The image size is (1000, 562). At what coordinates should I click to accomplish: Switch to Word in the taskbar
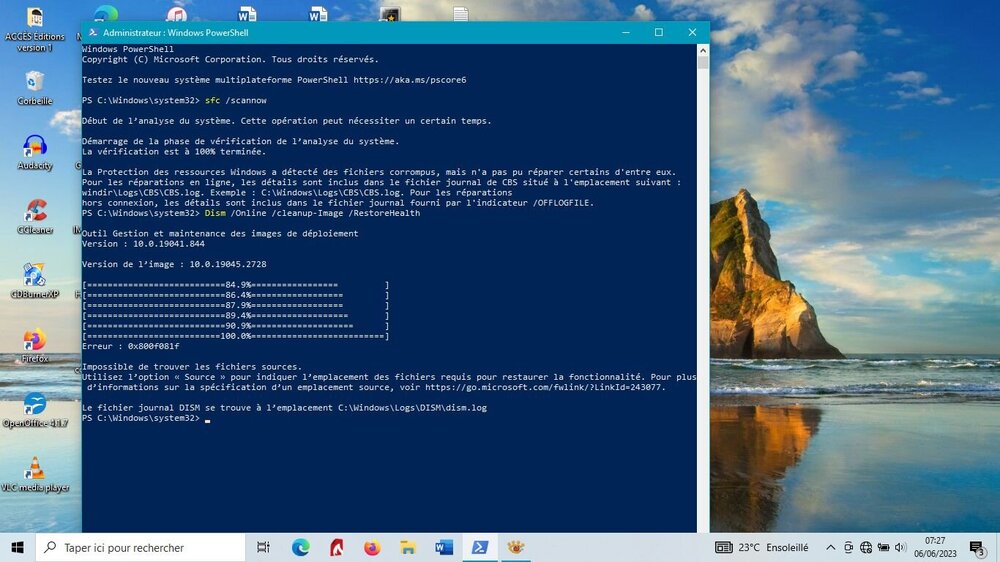tap(444, 548)
